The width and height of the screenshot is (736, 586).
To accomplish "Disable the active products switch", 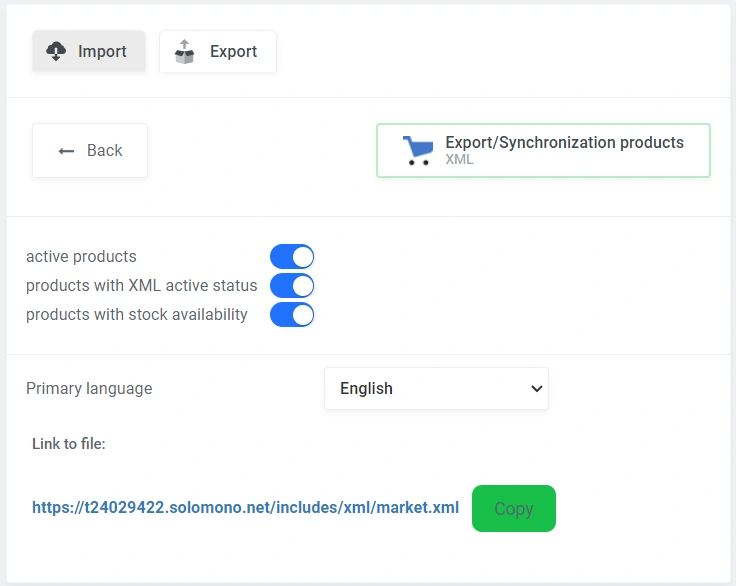I will pyautogui.click(x=292, y=256).
